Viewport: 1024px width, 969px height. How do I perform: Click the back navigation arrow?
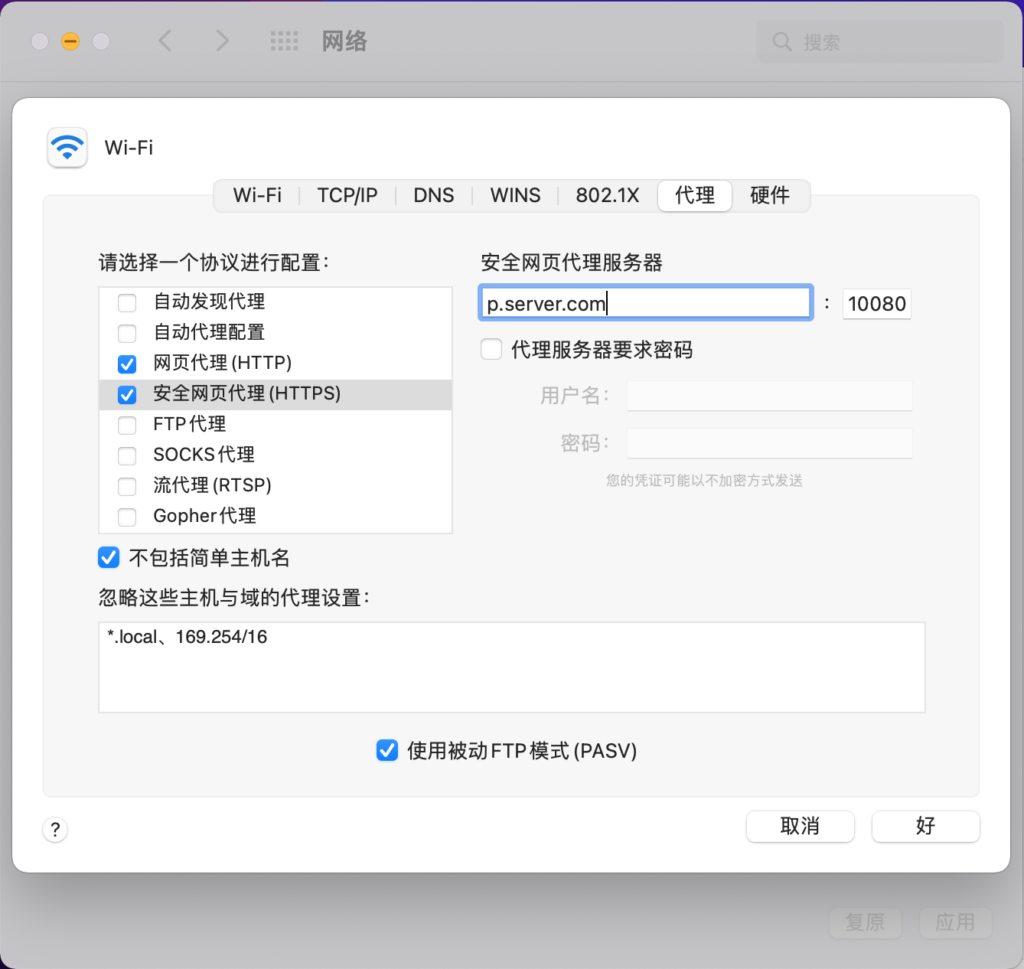(165, 41)
